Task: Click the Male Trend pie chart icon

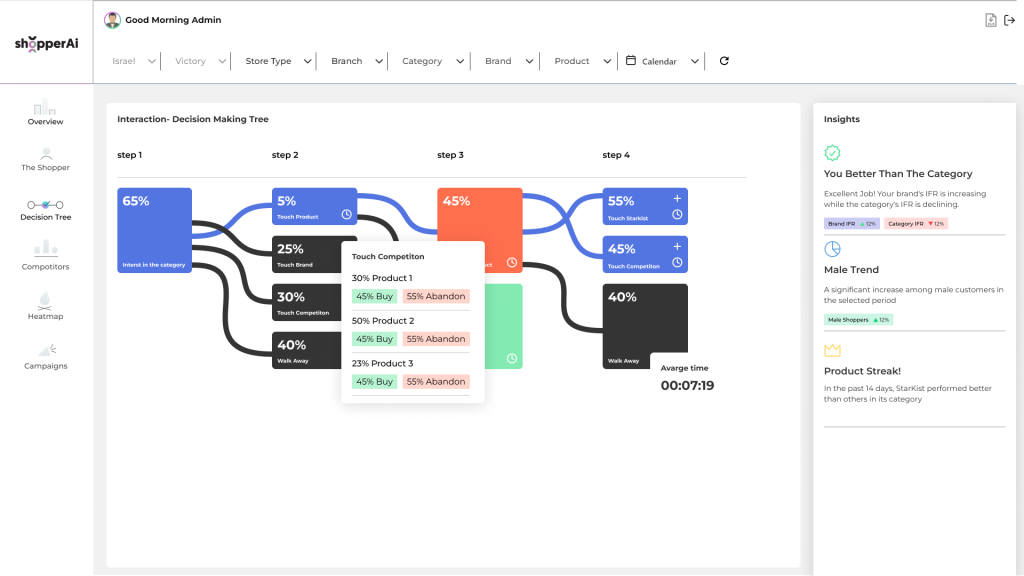Action: (832, 249)
